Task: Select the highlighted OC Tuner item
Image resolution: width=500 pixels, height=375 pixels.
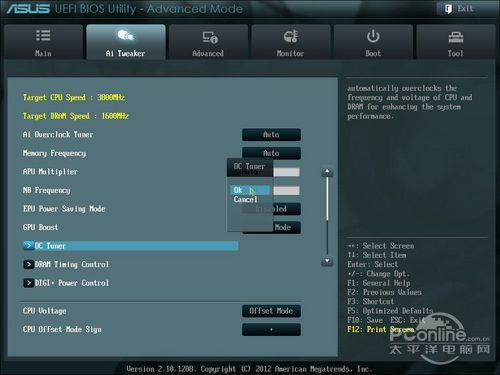Action: (x=131, y=246)
